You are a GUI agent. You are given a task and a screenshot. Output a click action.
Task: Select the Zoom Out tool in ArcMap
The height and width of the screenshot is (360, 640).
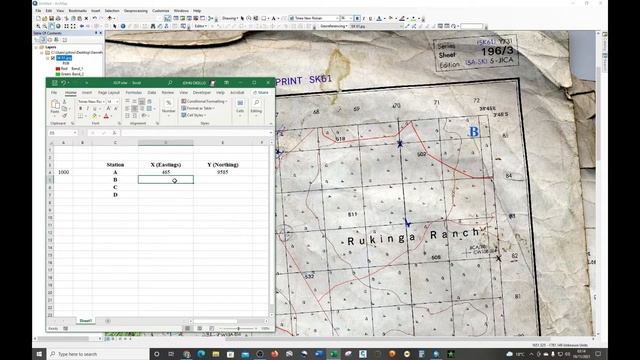(44, 26)
